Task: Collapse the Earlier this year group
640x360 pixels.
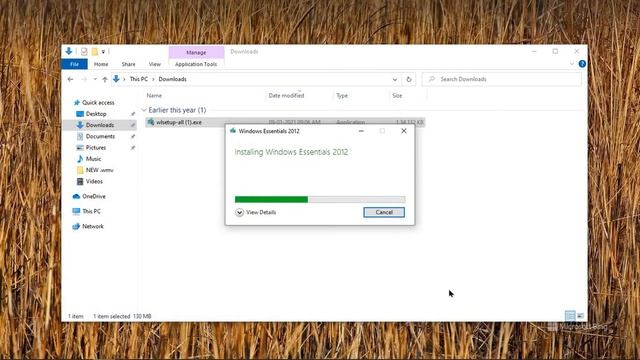Action: [144, 110]
